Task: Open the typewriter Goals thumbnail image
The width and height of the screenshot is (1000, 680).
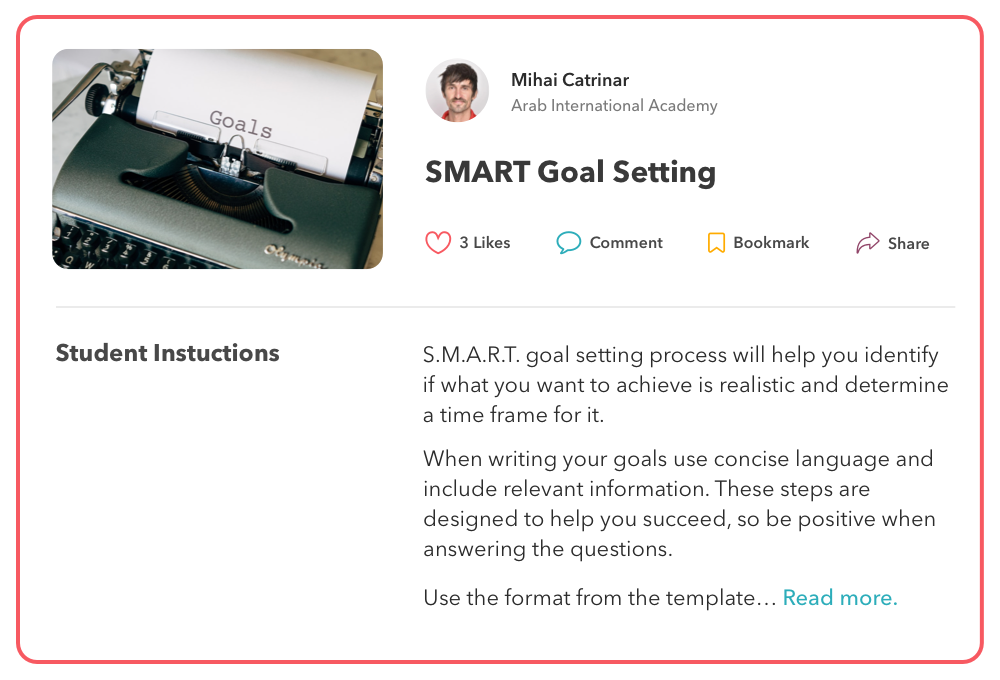Action: point(217,159)
